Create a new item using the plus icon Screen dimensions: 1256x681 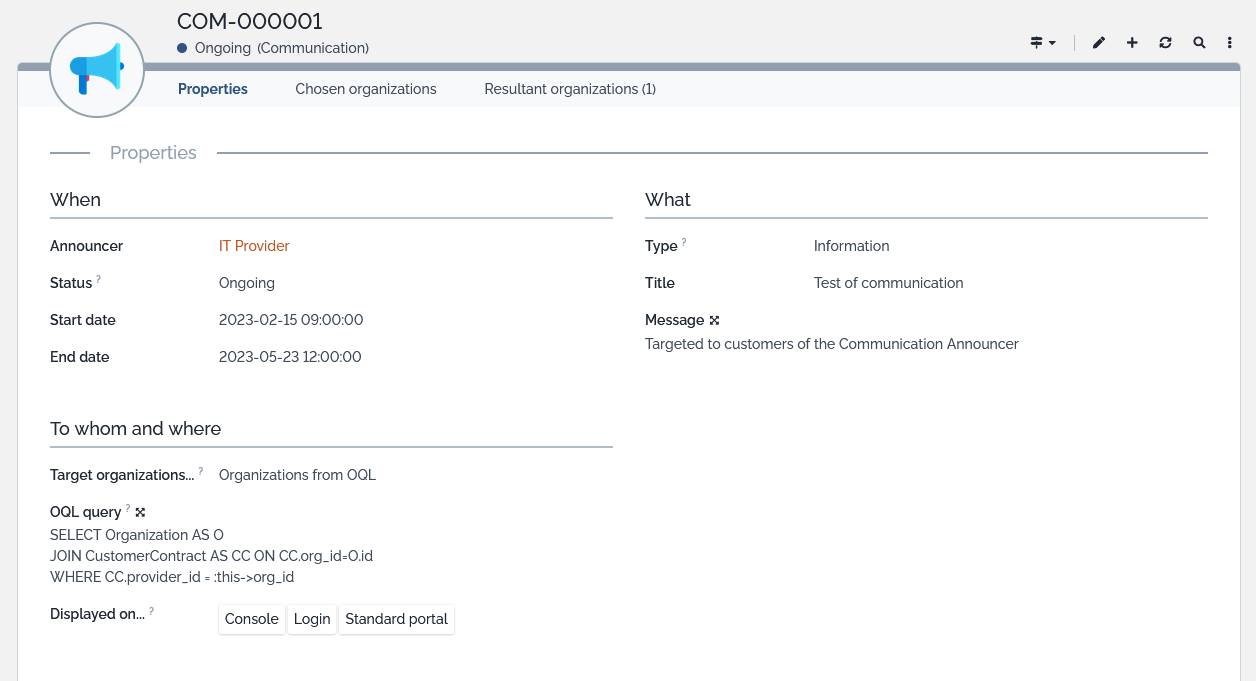pos(1132,43)
